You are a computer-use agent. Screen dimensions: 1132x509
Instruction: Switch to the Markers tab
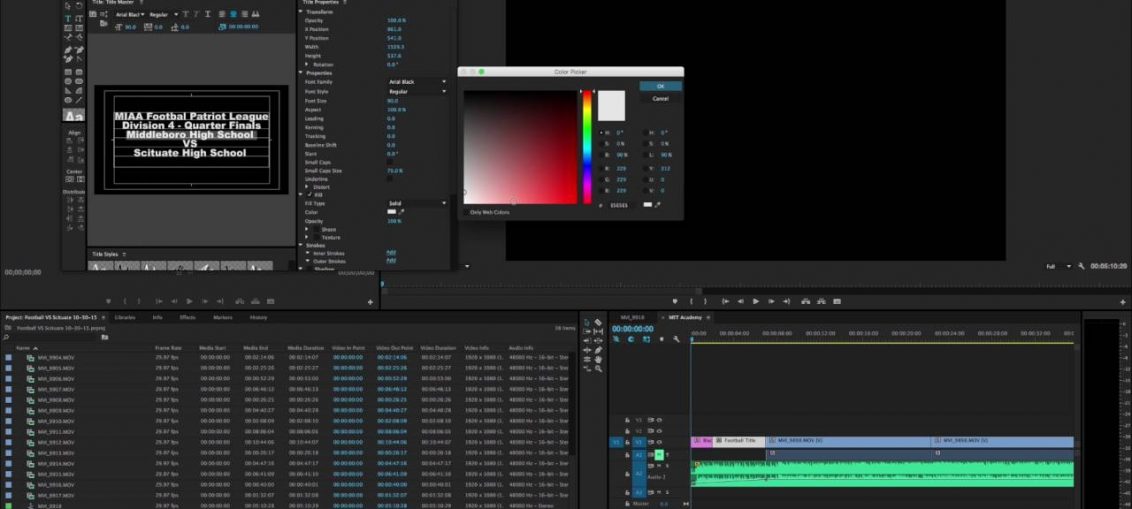click(223, 318)
